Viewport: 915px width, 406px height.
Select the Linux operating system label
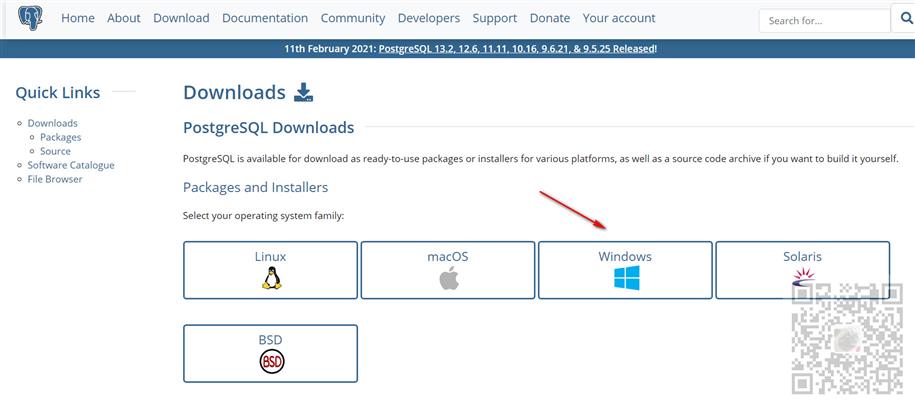[x=270, y=256]
